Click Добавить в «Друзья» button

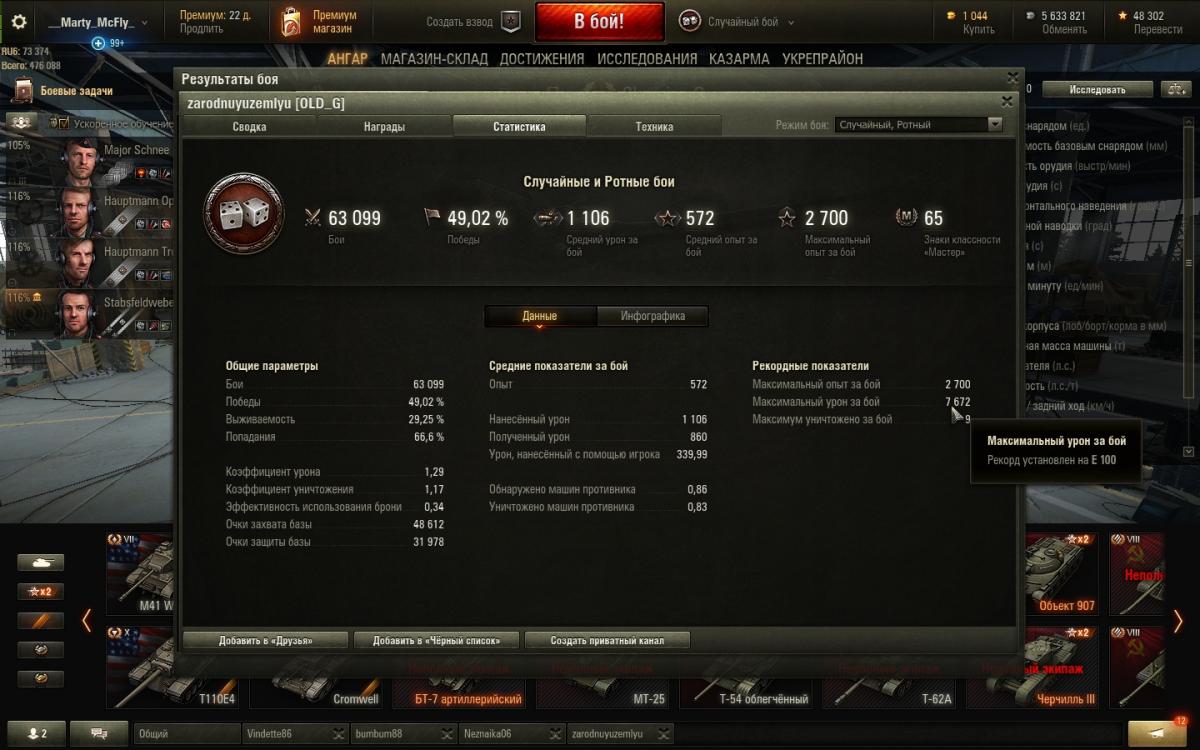click(x=265, y=640)
